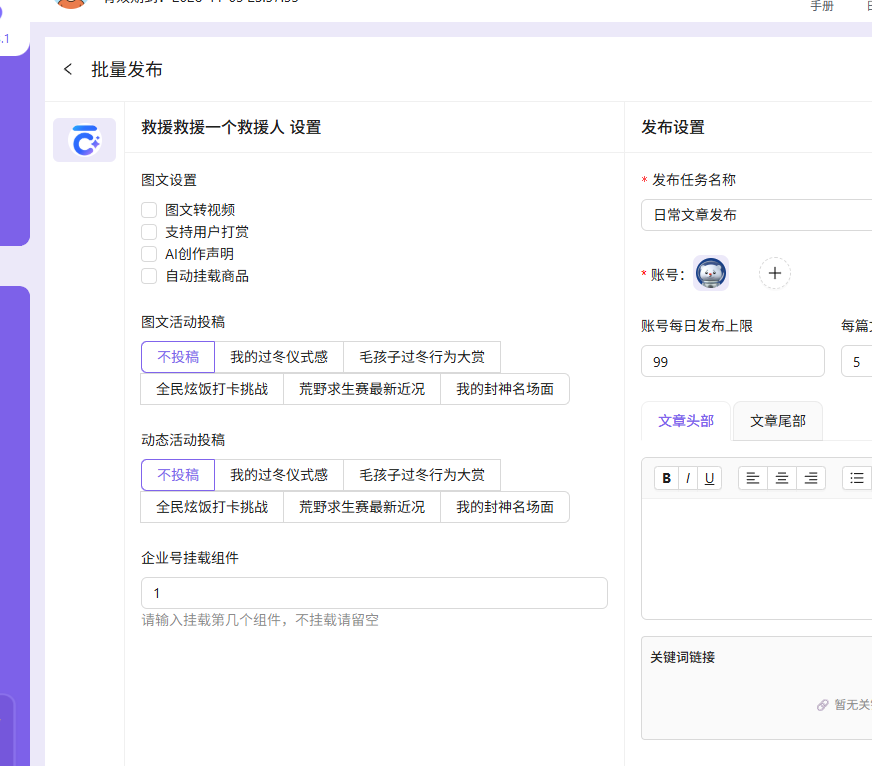Screen dimensions: 872x766
Task: Select left text alignment
Action: 752,478
